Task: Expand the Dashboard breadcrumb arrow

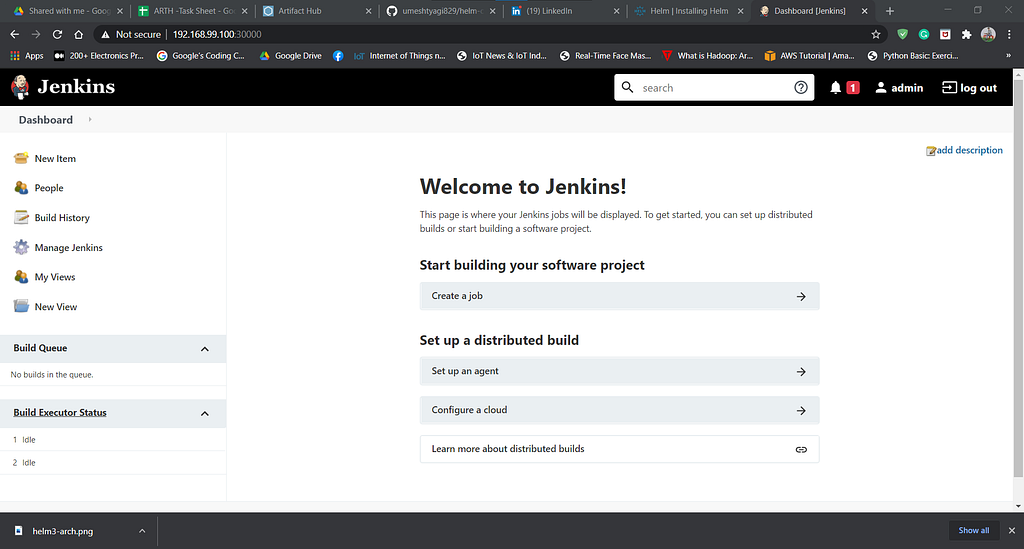Action: pos(90,119)
